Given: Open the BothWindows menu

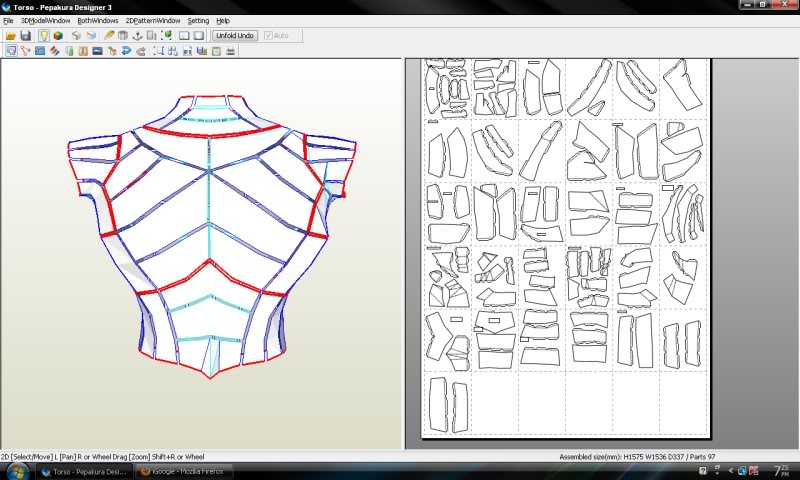Looking at the screenshot, I should tap(98, 21).
